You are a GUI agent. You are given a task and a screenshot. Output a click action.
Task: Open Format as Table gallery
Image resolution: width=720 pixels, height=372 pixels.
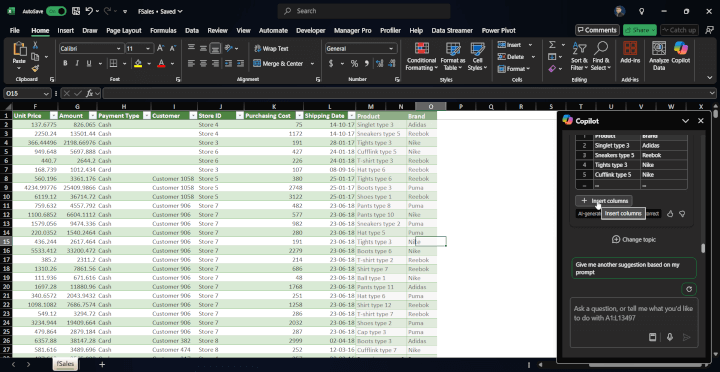point(453,56)
